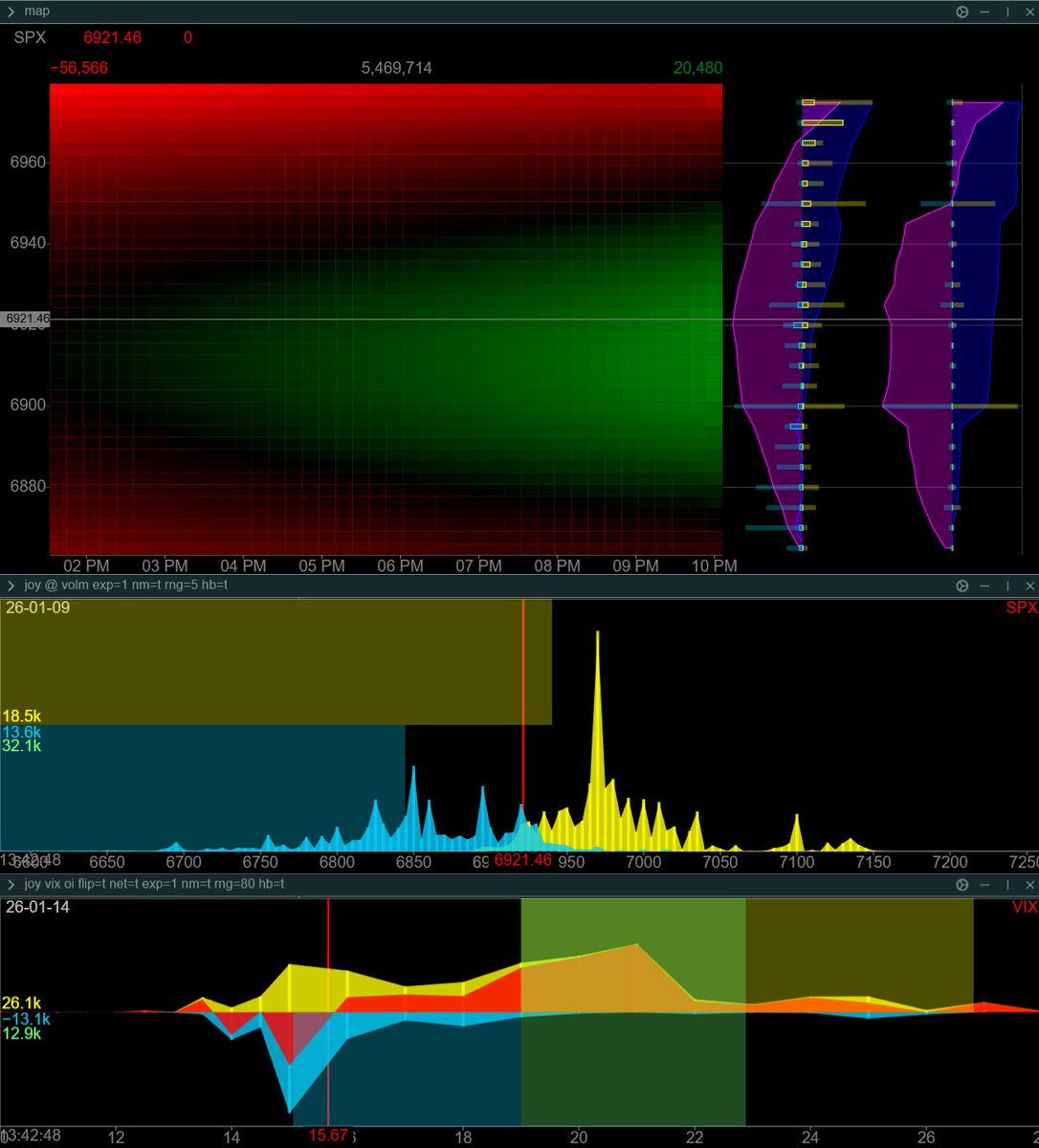Screen dimensions: 1039x1148
Task: Click the red 15.67 VIX marker on axis
Action: pos(329,1136)
